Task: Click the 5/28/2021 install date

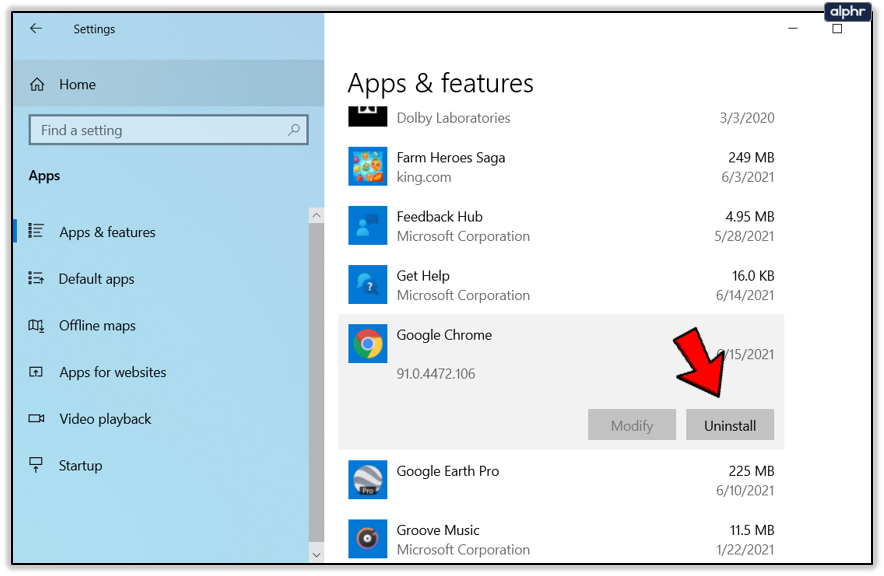Action: [x=744, y=237]
